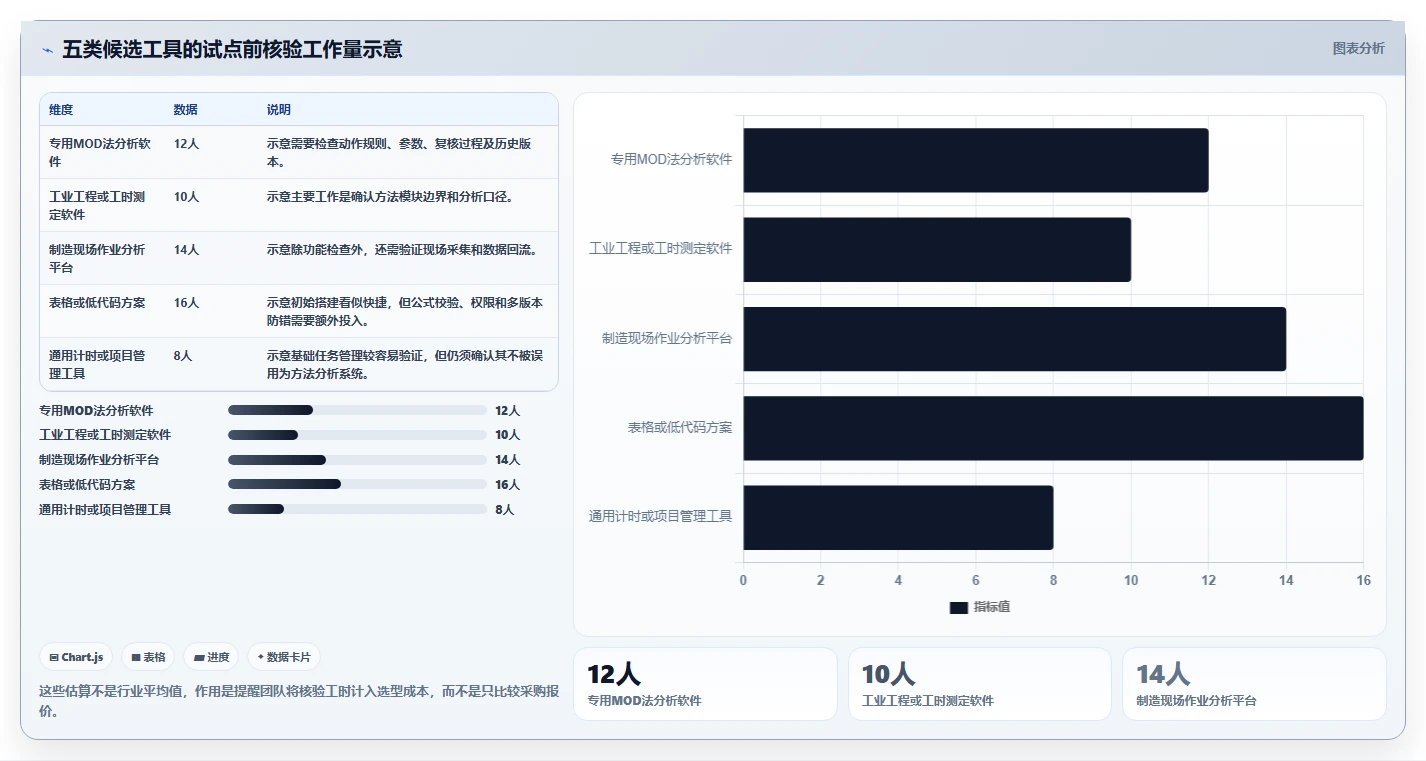The image size is (1426, 761).
Task: Click chart y-axis label 表格或低代码方案
Action: pyautogui.click(x=680, y=428)
